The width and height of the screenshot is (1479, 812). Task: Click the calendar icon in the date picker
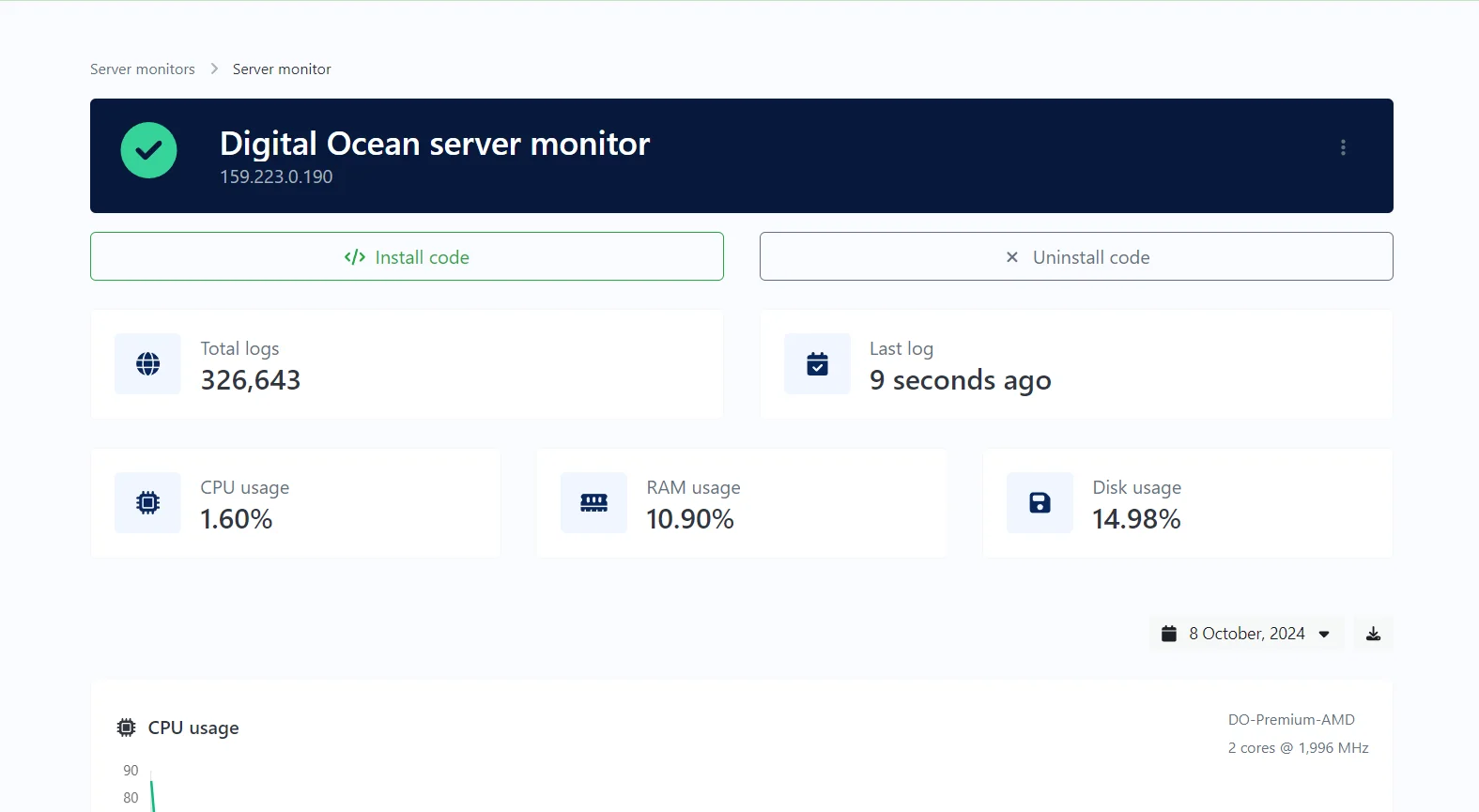1169,634
